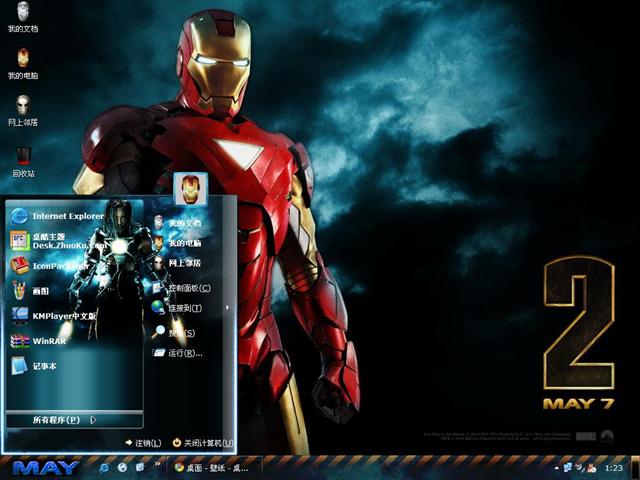The image size is (640, 480).
Task: Click the network computers tray icon
Action: pos(568,467)
